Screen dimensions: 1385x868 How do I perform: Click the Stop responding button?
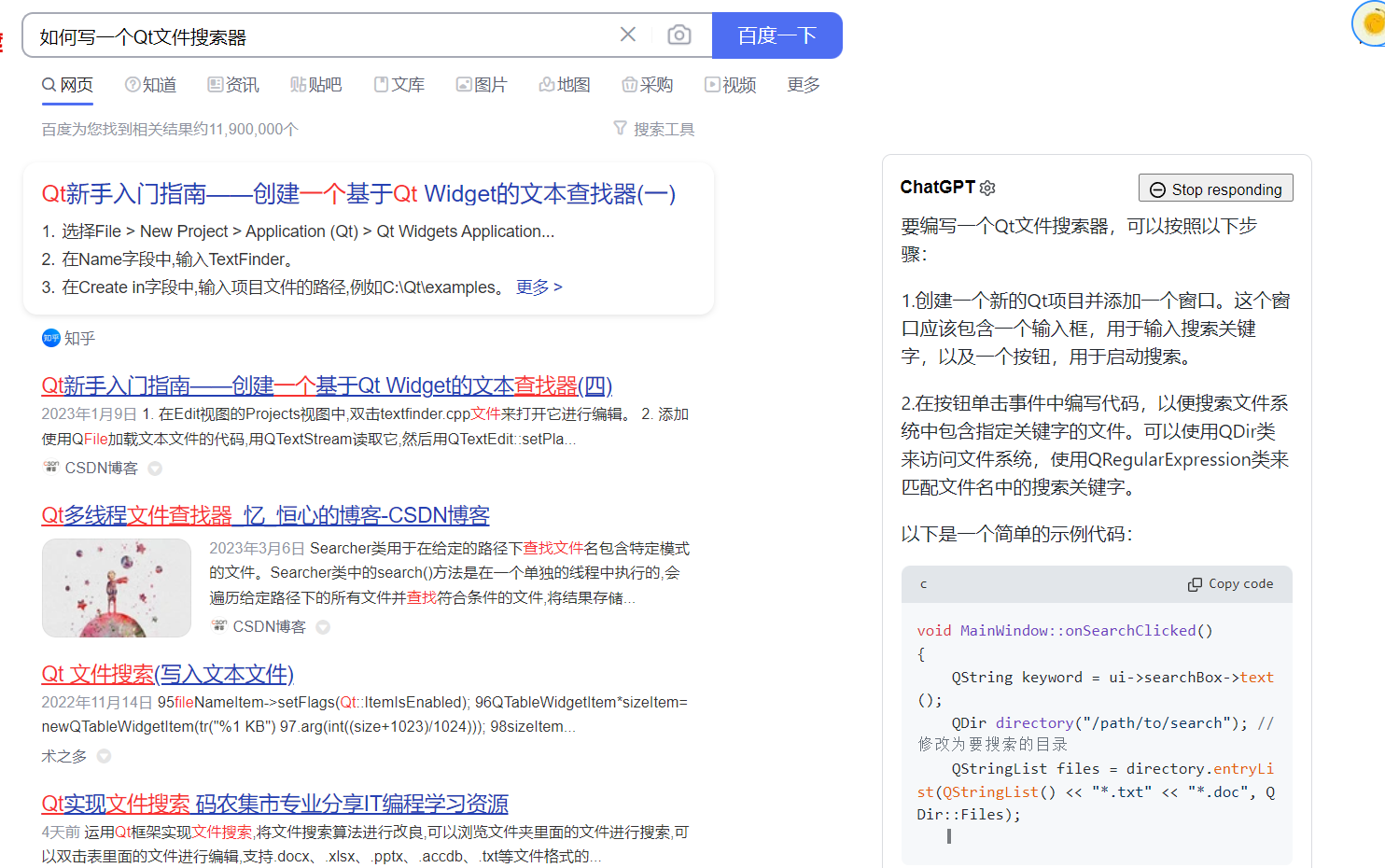click(1215, 189)
